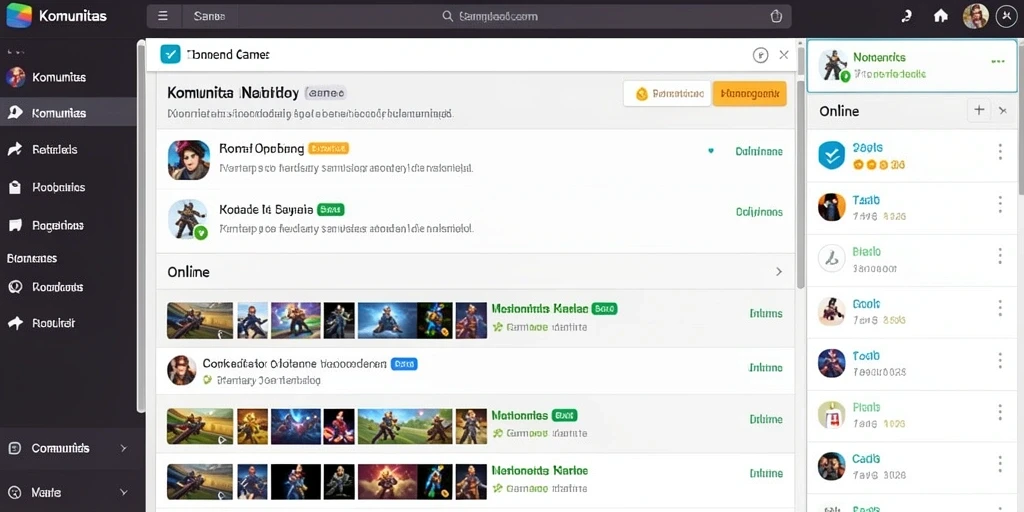Click the plus button beside right-panel Online
This screenshot has width=1024, height=512.
pyautogui.click(x=979, y=110)
